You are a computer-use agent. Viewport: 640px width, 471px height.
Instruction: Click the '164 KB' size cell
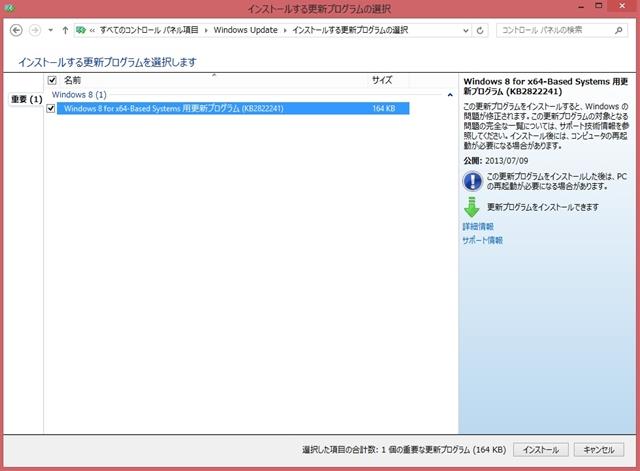383,109
